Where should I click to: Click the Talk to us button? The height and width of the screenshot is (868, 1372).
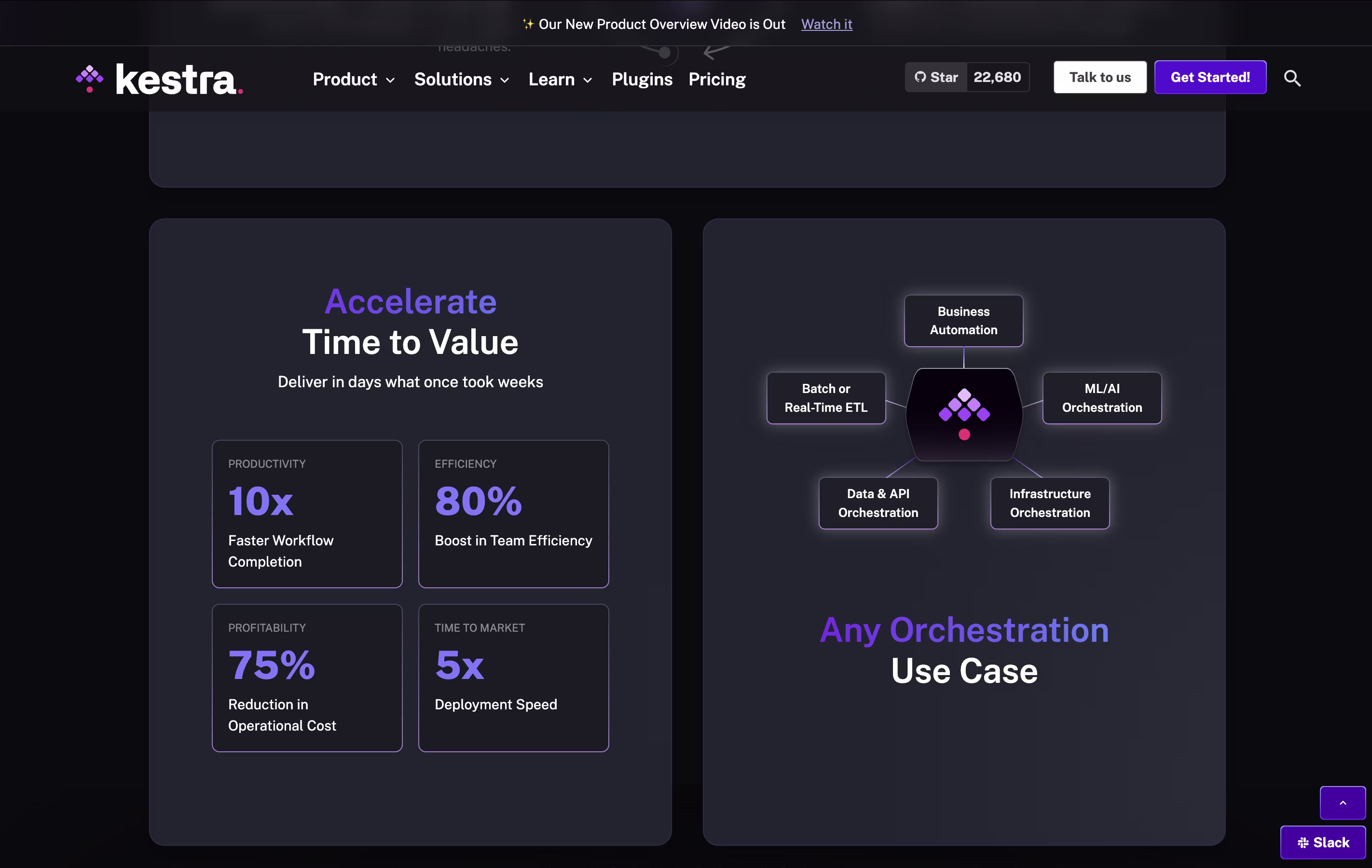pyautogui.click(x=1099, y=78)
